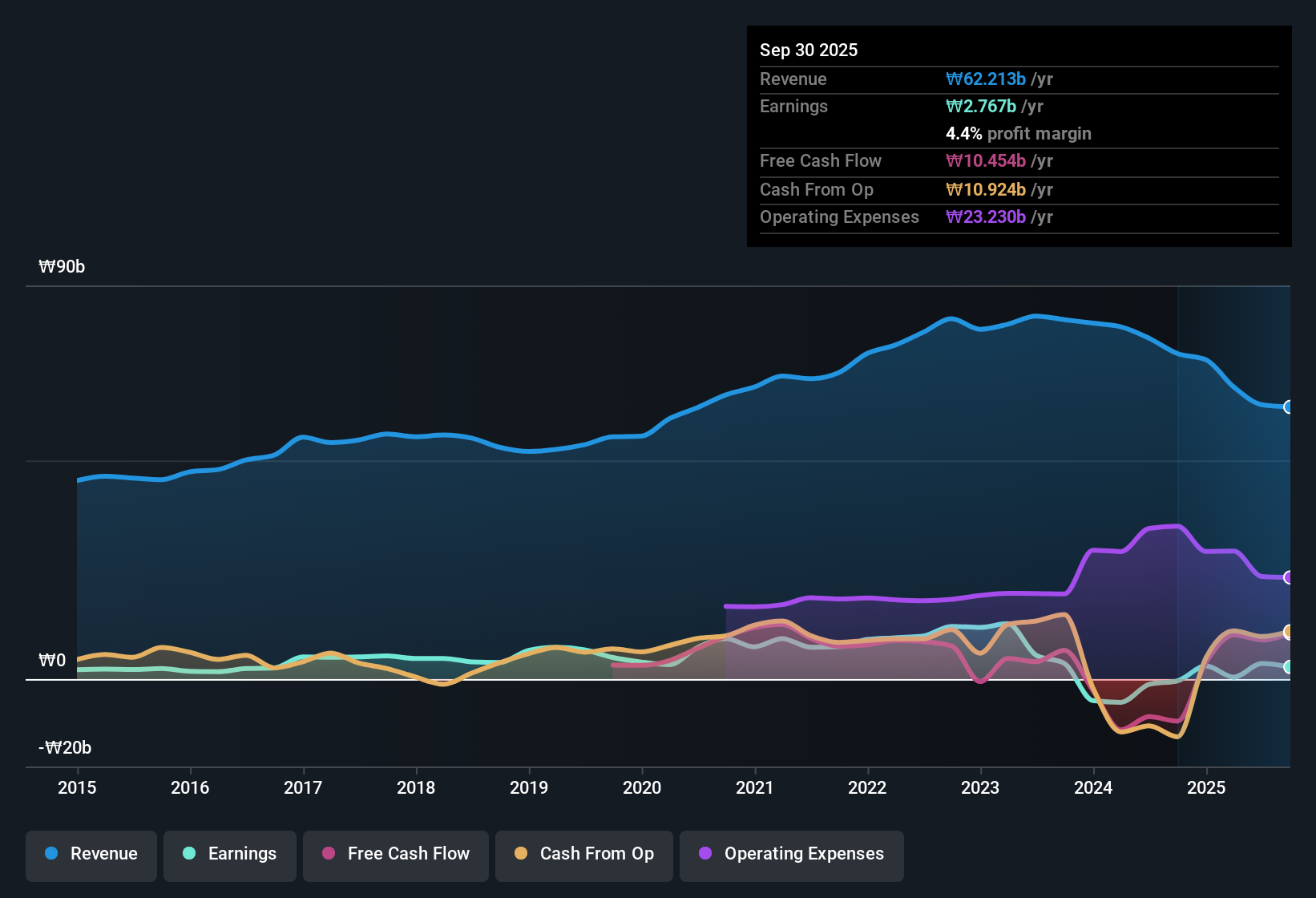
Task: Collapse the Cash From Op legend entry
Action: click(x=583, y=854)
